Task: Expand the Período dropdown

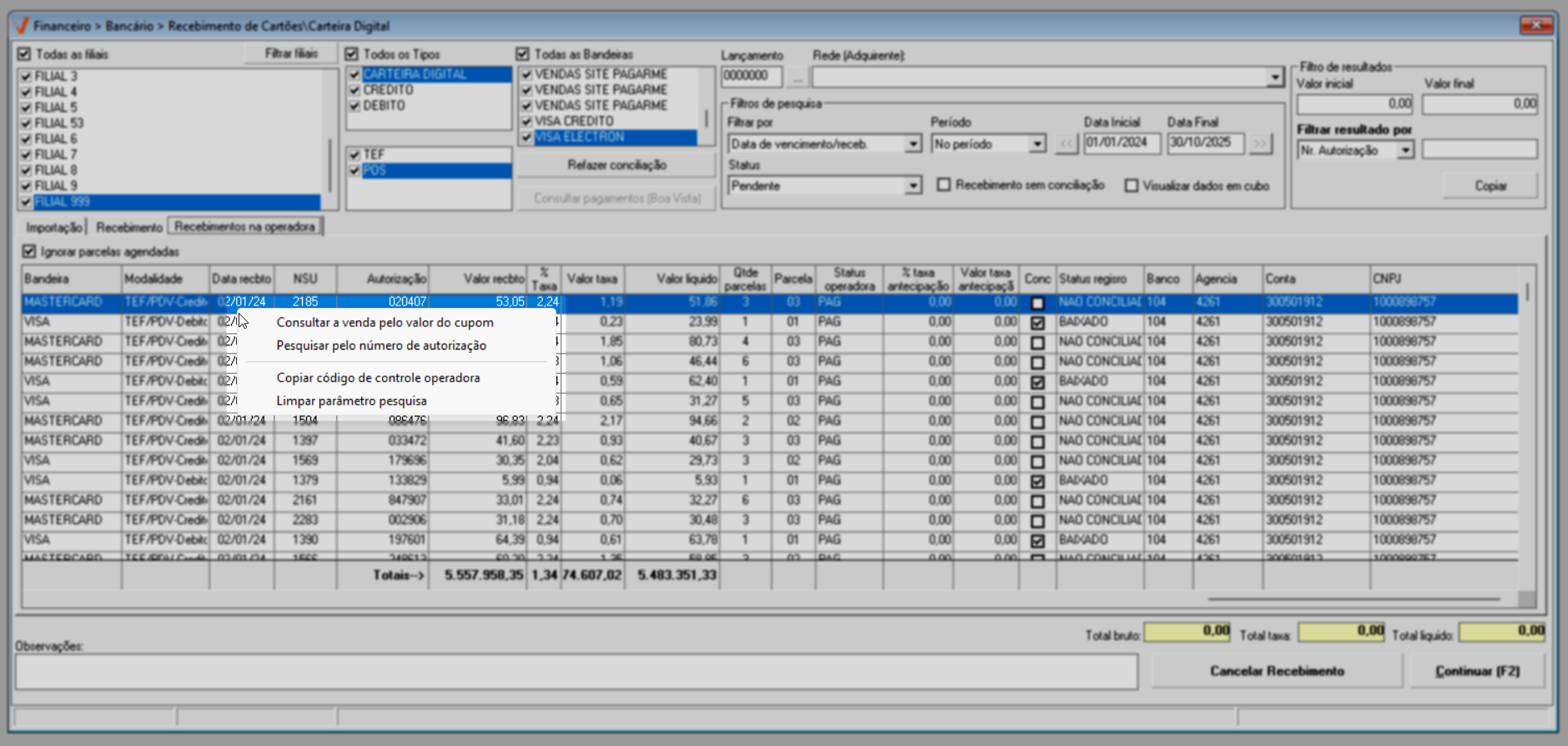Action: click(x=1037, y=144)
